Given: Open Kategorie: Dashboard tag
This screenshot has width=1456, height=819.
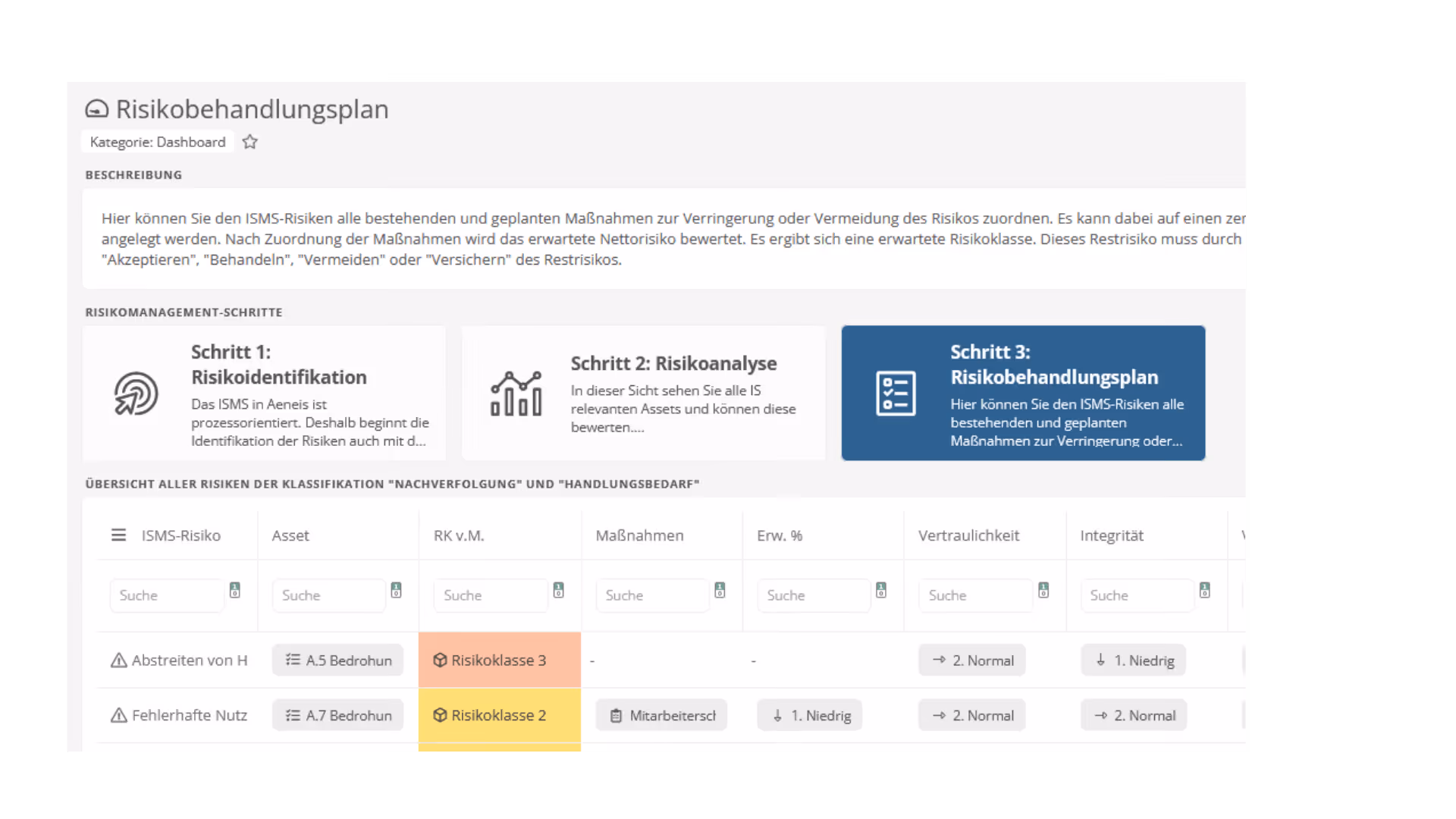Looking at the screenshot, I should [158, 142].
